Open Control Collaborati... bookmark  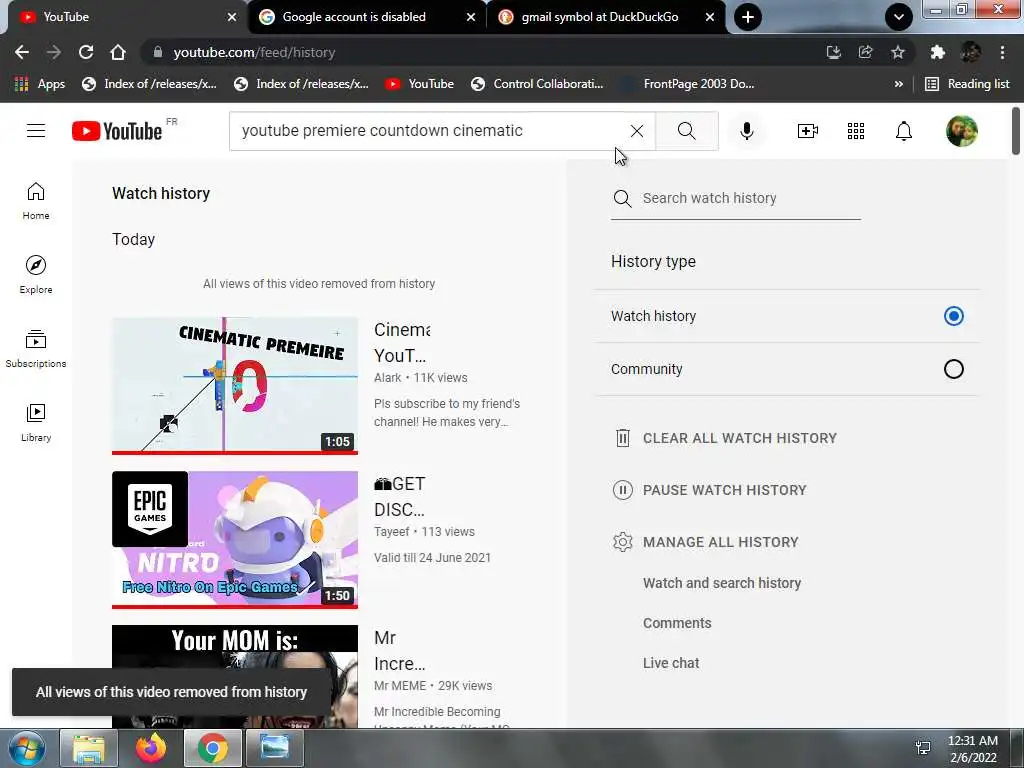537,84
